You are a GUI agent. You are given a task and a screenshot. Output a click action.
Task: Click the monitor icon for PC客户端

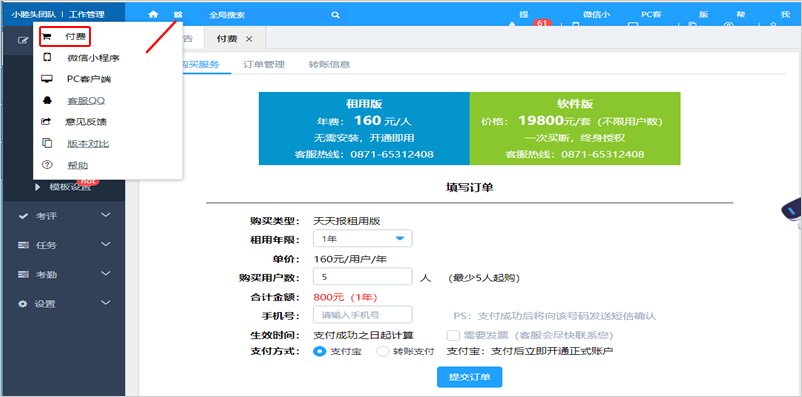(x=47, y=79)
